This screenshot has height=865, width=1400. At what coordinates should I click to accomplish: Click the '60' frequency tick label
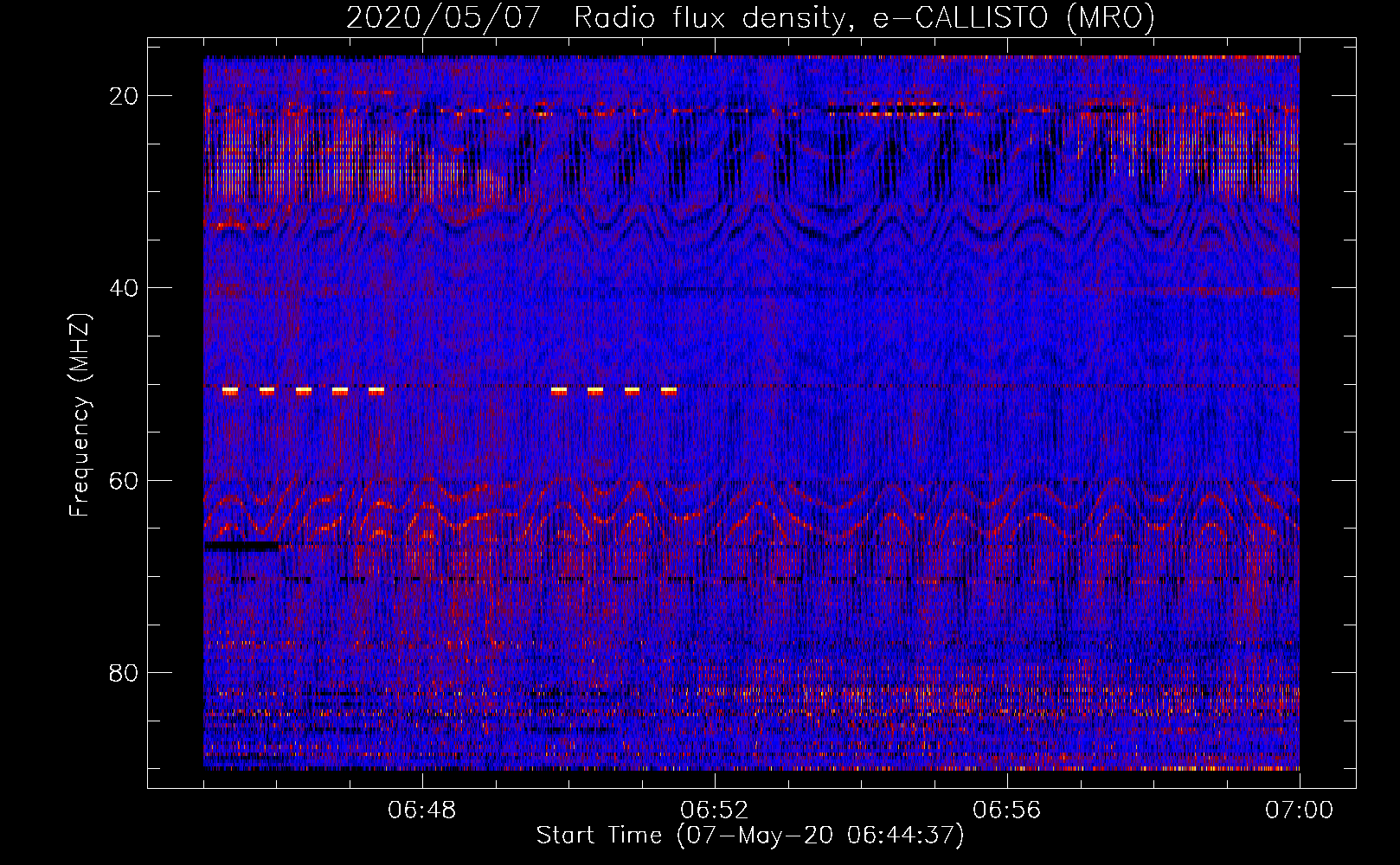click(x=125, y=480)
